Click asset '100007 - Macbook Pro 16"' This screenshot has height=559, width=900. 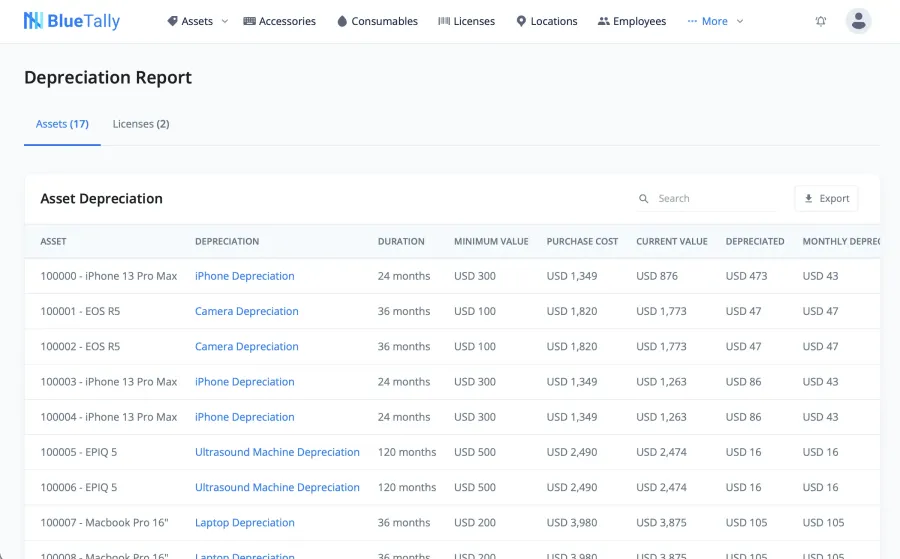tap(104, 523)
